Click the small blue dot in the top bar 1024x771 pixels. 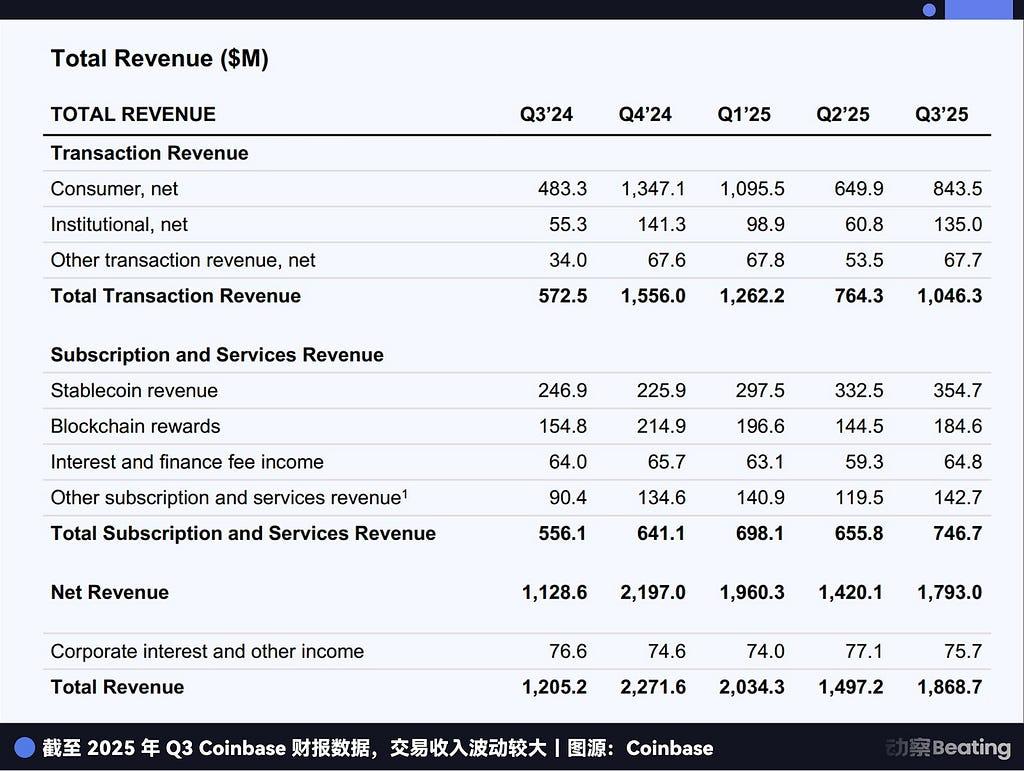pyautogui.click(x=929, y=10)
